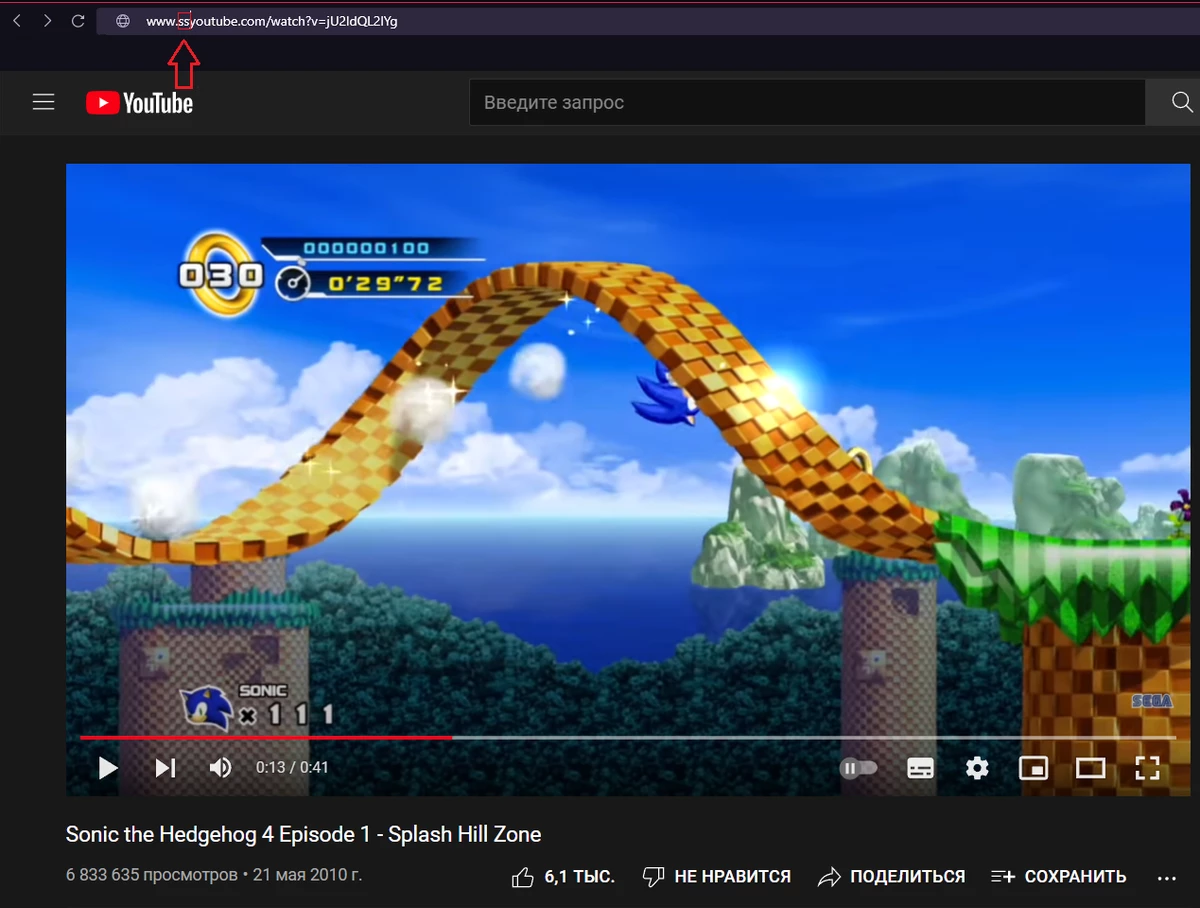Go to the YouTube home logo
The width and height of the screenshot is (1200, 908).
(139, 102)
